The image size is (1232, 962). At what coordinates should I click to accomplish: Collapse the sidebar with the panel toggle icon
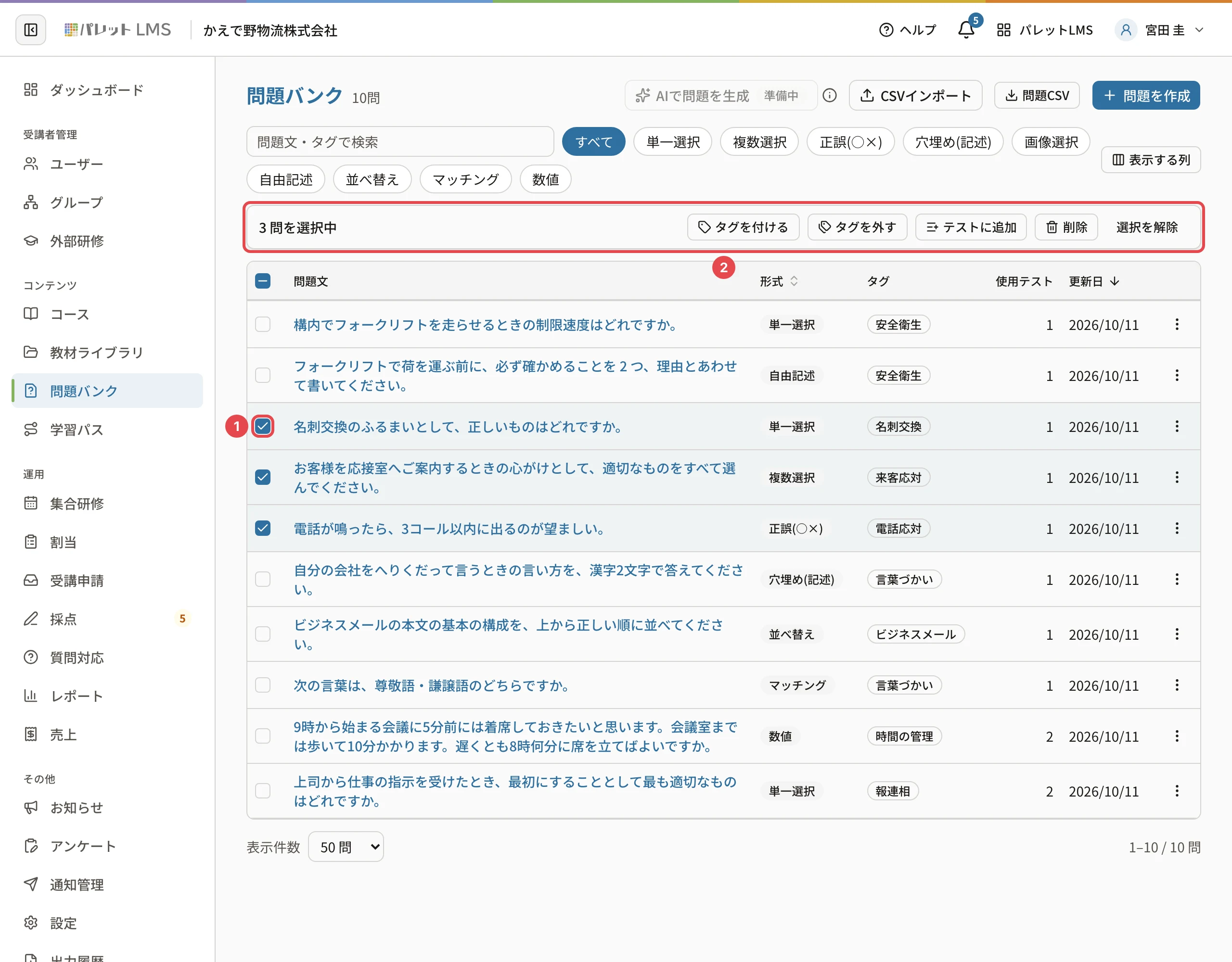(x=31, y=30)
